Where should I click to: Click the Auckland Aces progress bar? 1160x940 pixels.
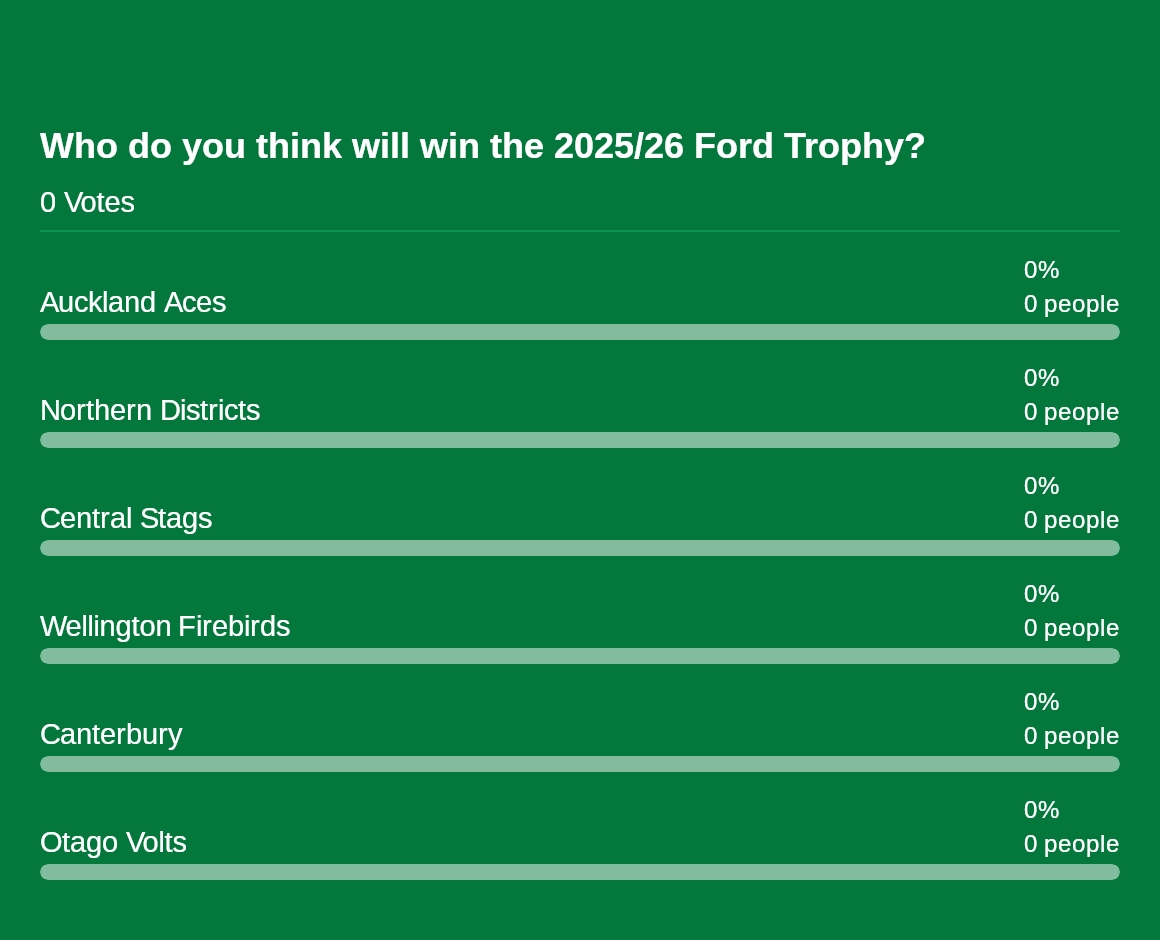(580, 332)
